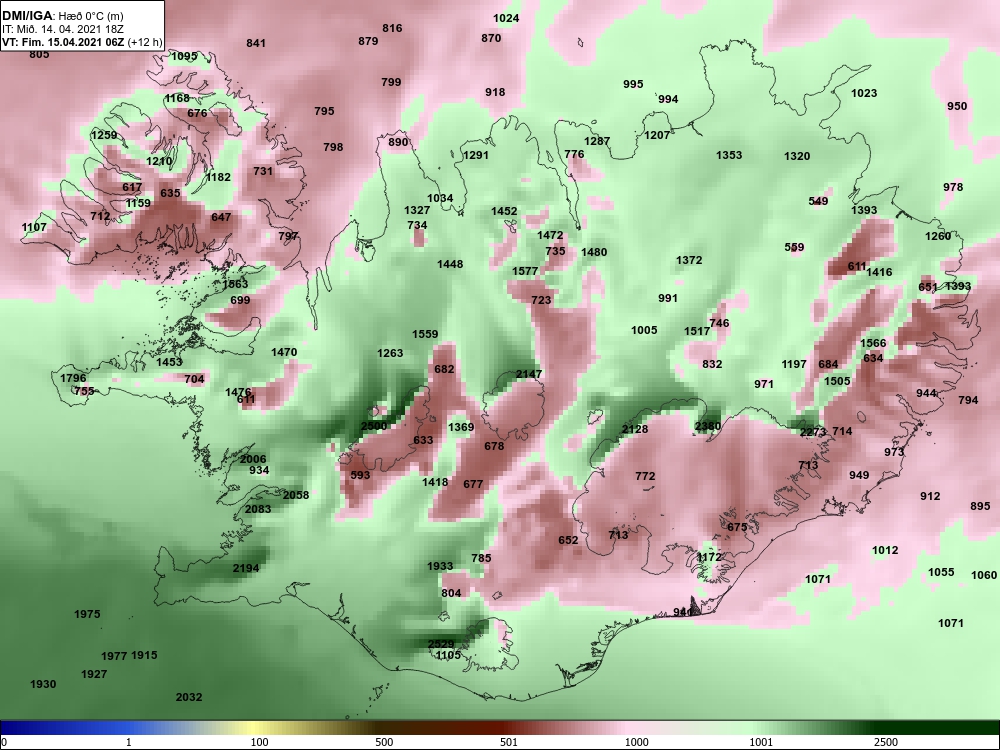Click the map value '1012'
Image resolution: width=1000 pixels, height=750 pixels.
click(x=885, y=550)
